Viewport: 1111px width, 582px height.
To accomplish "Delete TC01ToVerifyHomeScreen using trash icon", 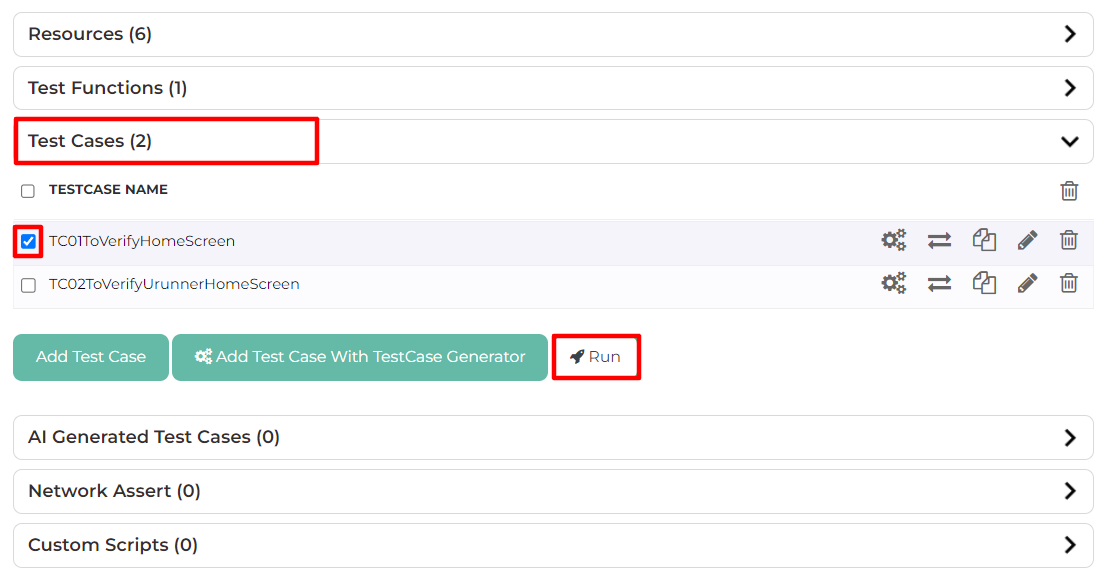I will pos(1068,240).
